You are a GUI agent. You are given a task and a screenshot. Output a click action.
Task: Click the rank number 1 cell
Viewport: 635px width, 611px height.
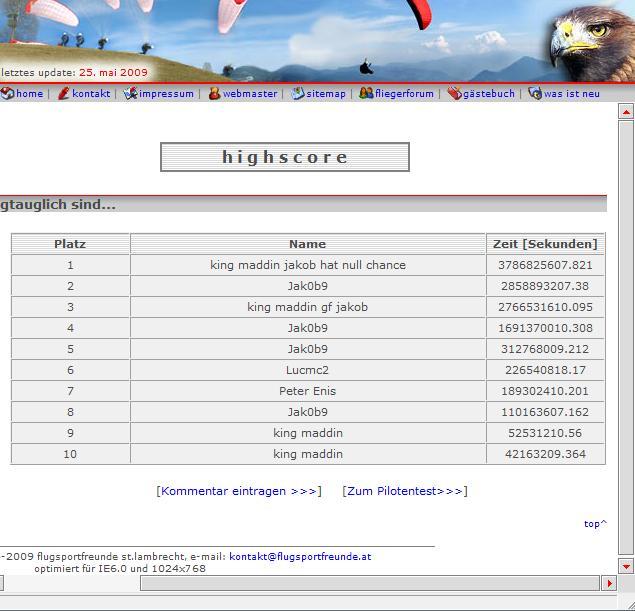pos(70,265)
